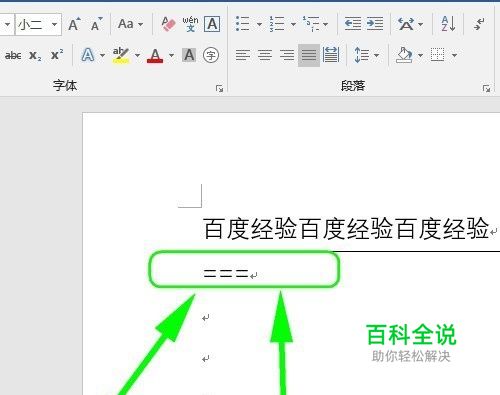
Task: Click the empty paragraph mark below the === line
Action: coord(206,318)
